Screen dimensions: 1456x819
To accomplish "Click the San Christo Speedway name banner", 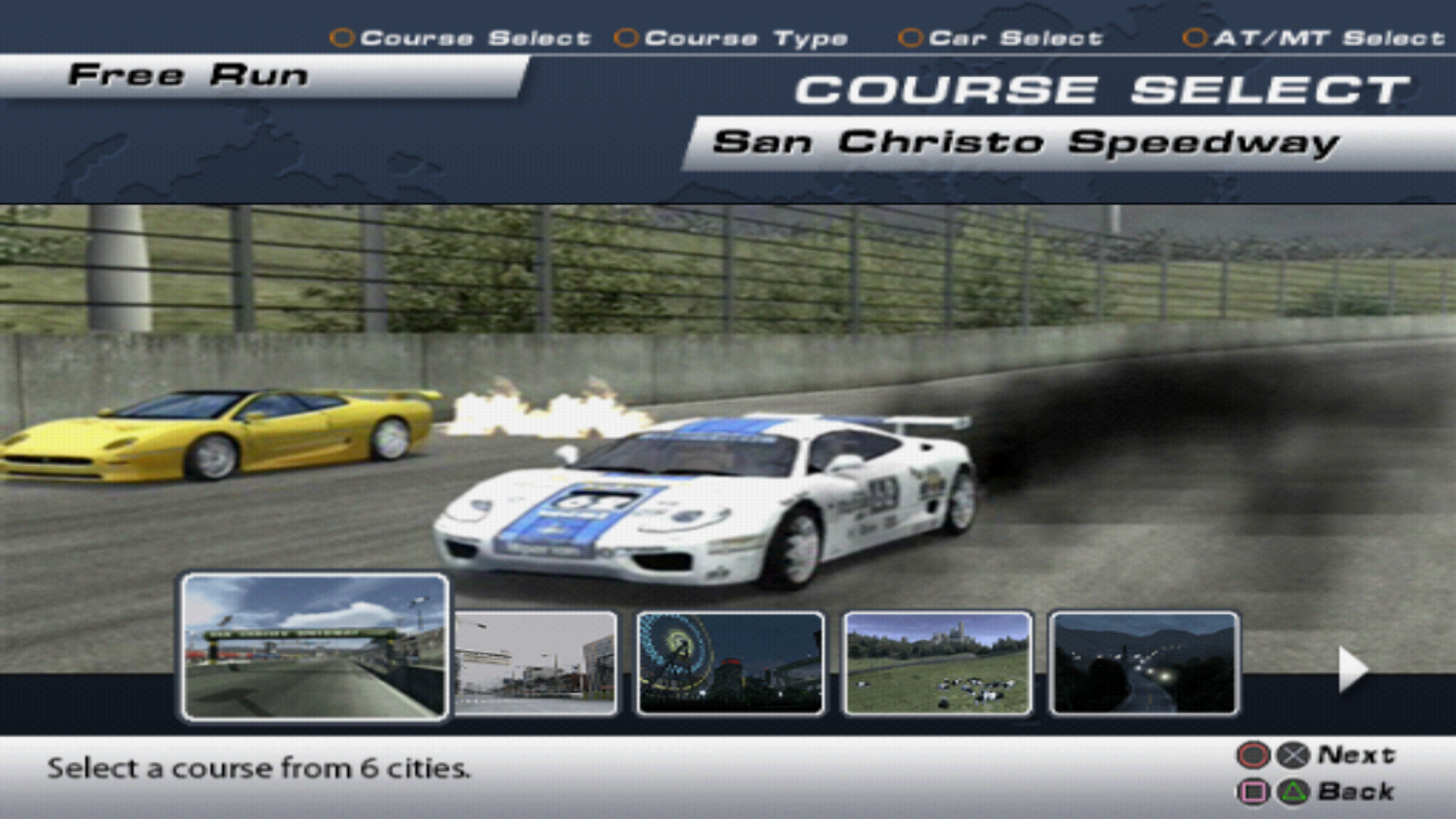I will [x=1025, y=143].
